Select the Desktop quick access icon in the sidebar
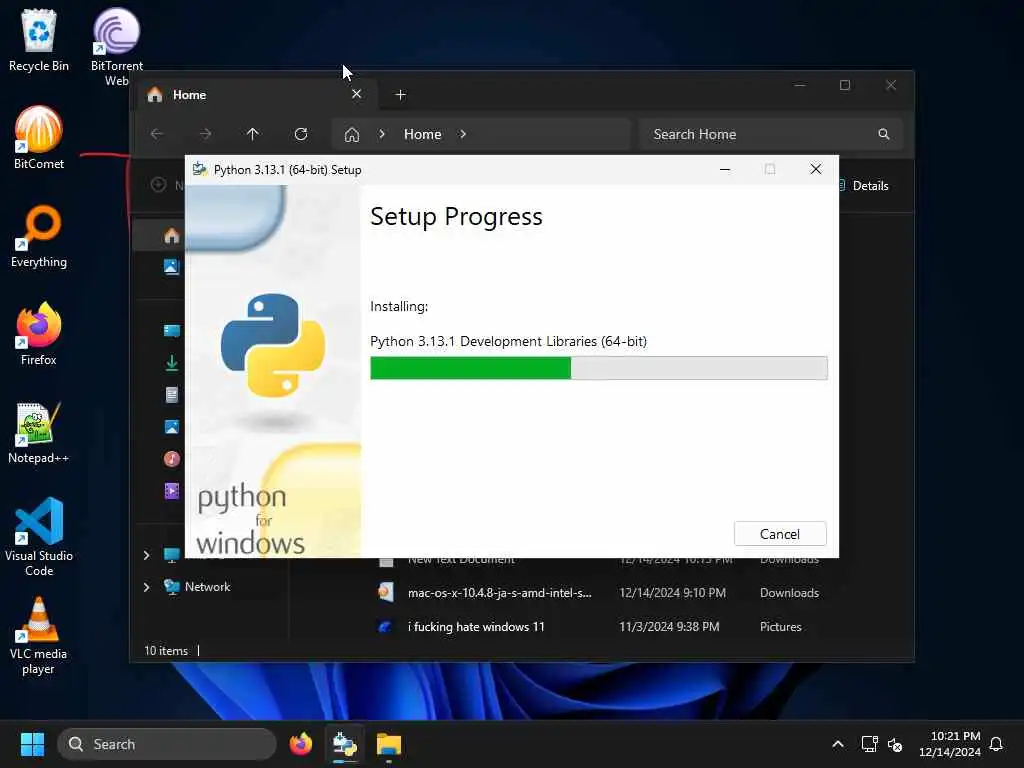 pos(172,330)
